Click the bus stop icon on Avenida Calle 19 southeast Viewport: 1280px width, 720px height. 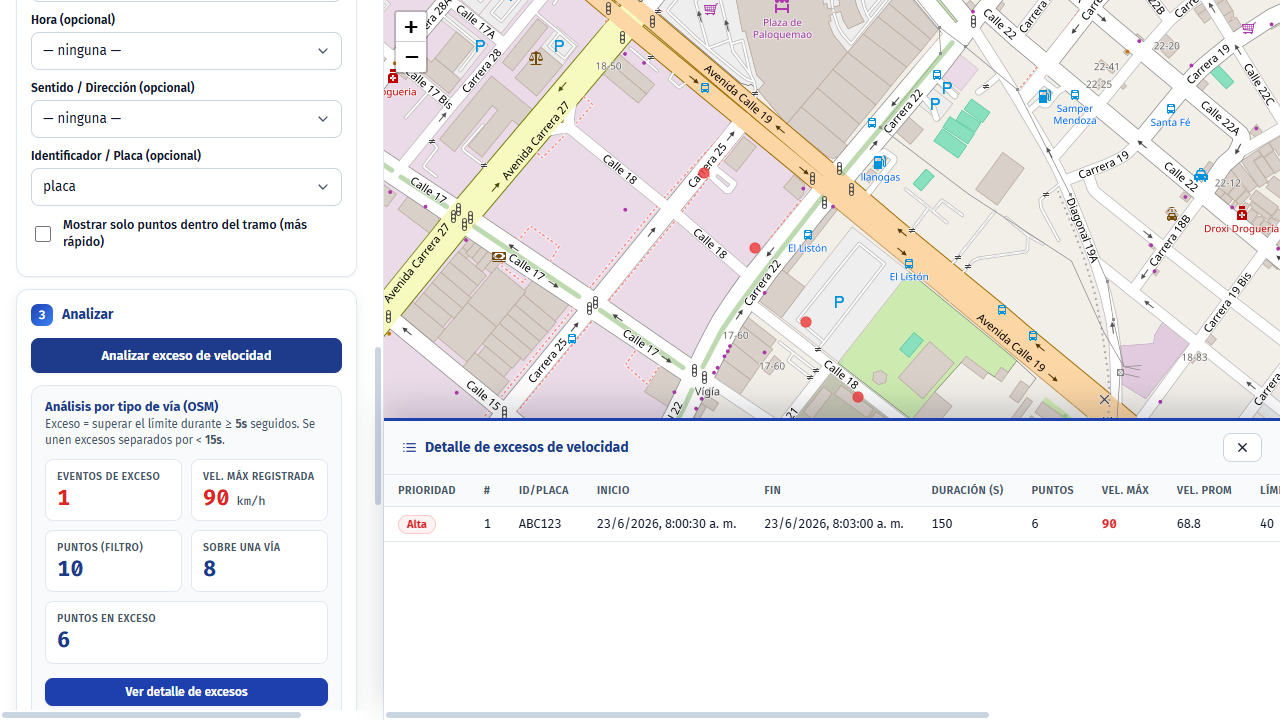click(x=1033, y=336)
